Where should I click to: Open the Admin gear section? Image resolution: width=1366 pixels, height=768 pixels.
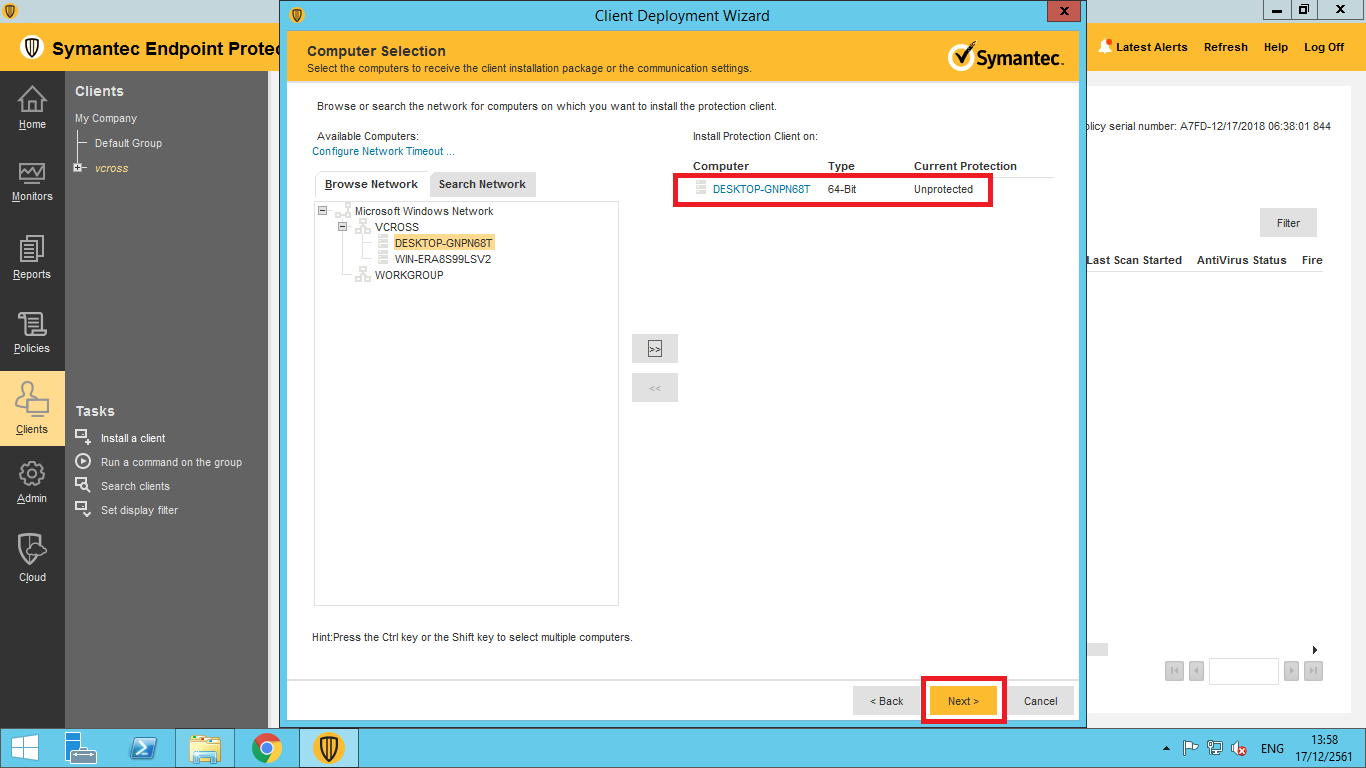point(32,481)
